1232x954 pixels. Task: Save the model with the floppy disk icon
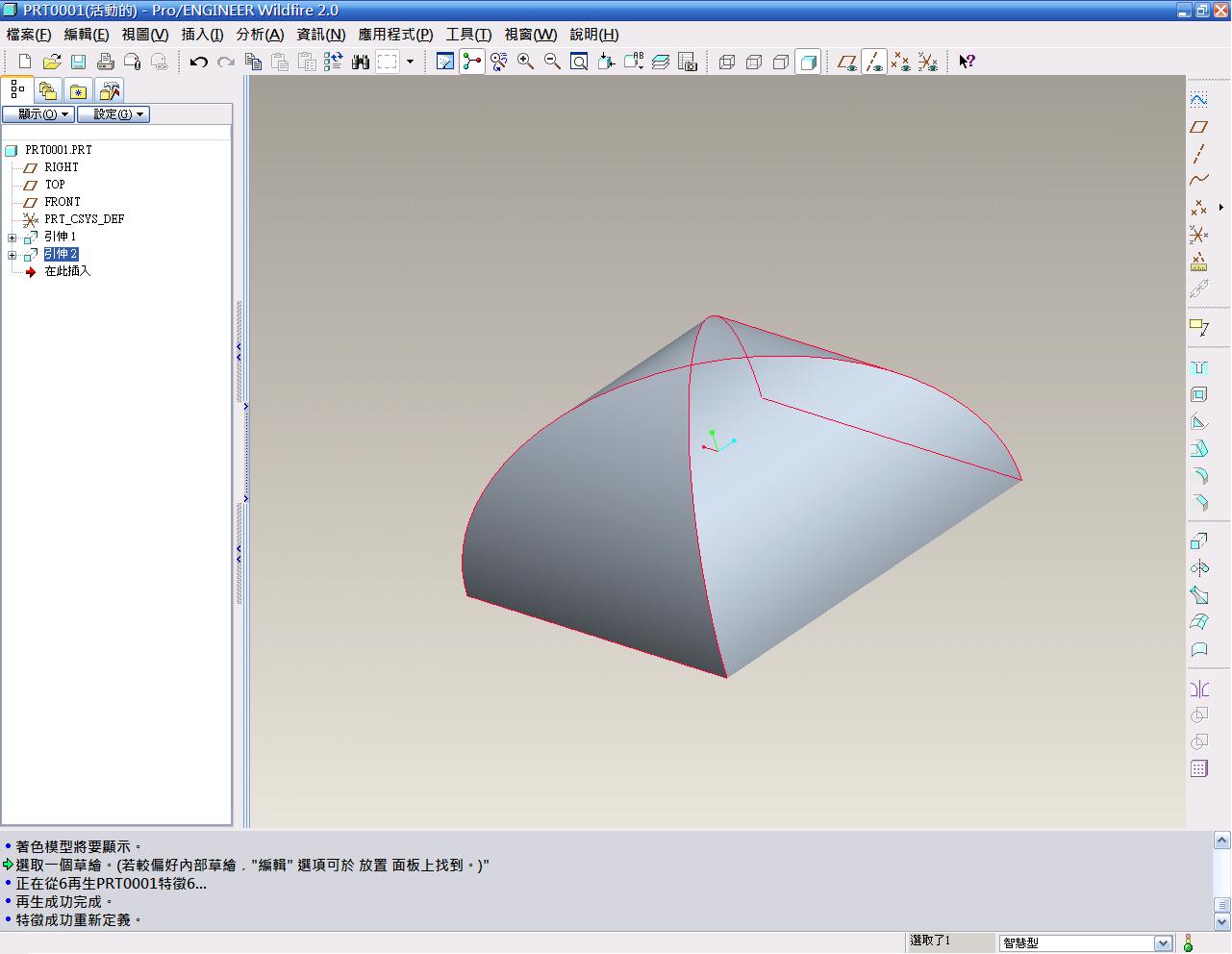pyautogui.click(x=79, y=62)
